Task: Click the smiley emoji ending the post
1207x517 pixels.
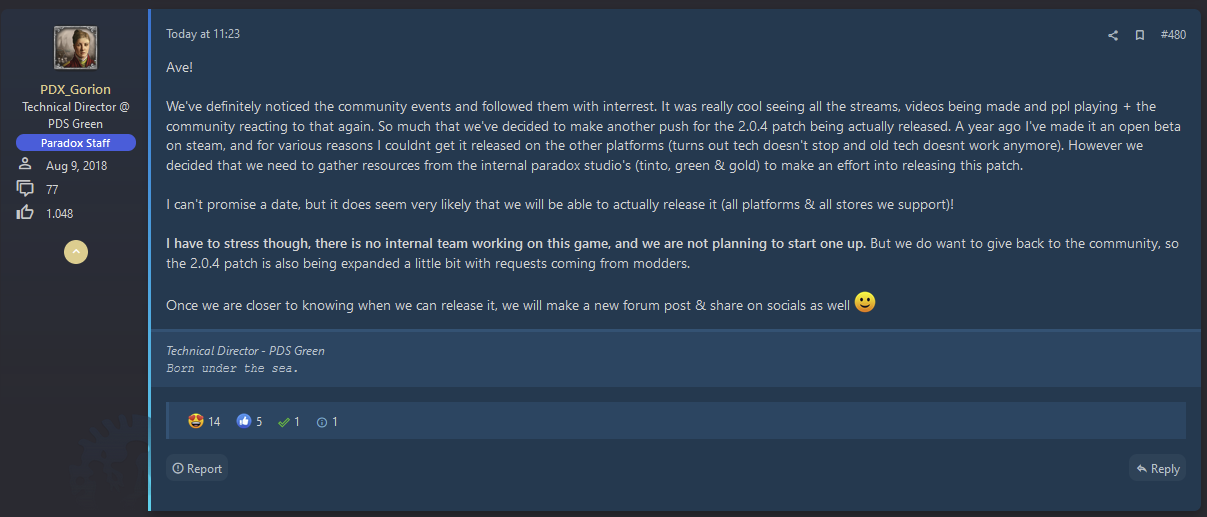Action: pyautogui.click(x=865, y=302)
